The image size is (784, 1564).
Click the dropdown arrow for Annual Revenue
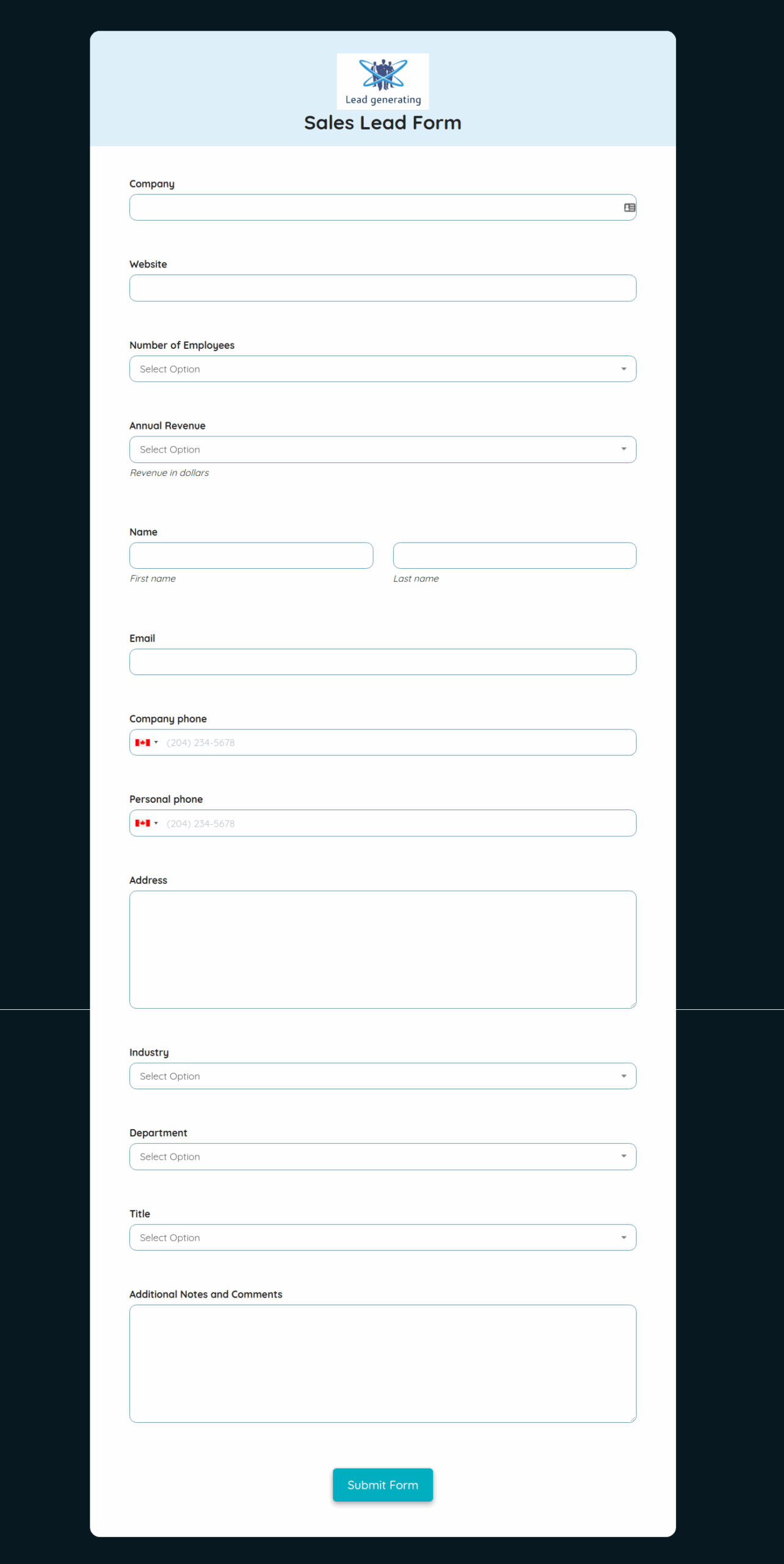tap(623, 449)
